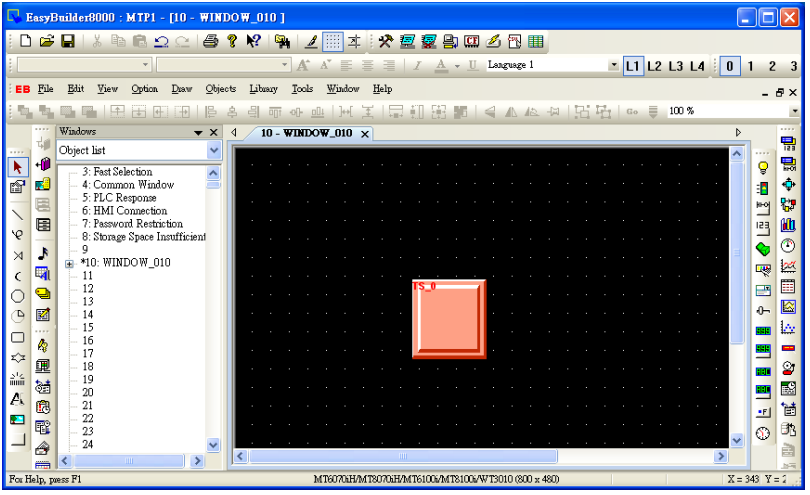The width and height of the screenshot is (810, 495).
Task: Select 4: Common Window in list
Action: point(128,184)
